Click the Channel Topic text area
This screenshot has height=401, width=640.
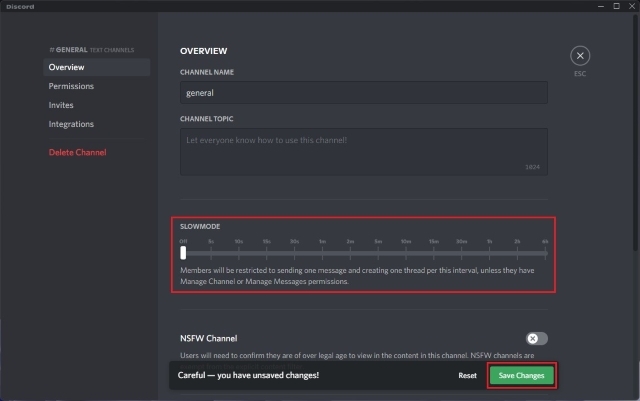coord(364,152)
